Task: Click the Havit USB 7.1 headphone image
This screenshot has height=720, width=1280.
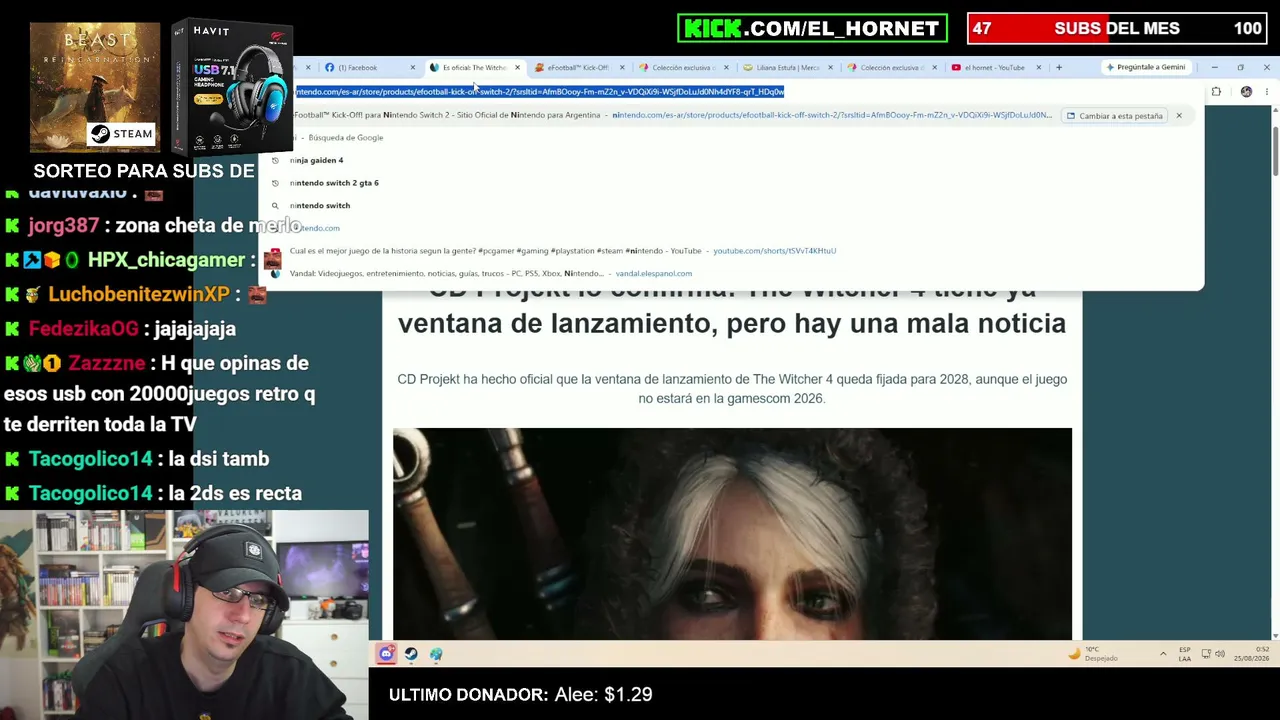Action: 230,88
